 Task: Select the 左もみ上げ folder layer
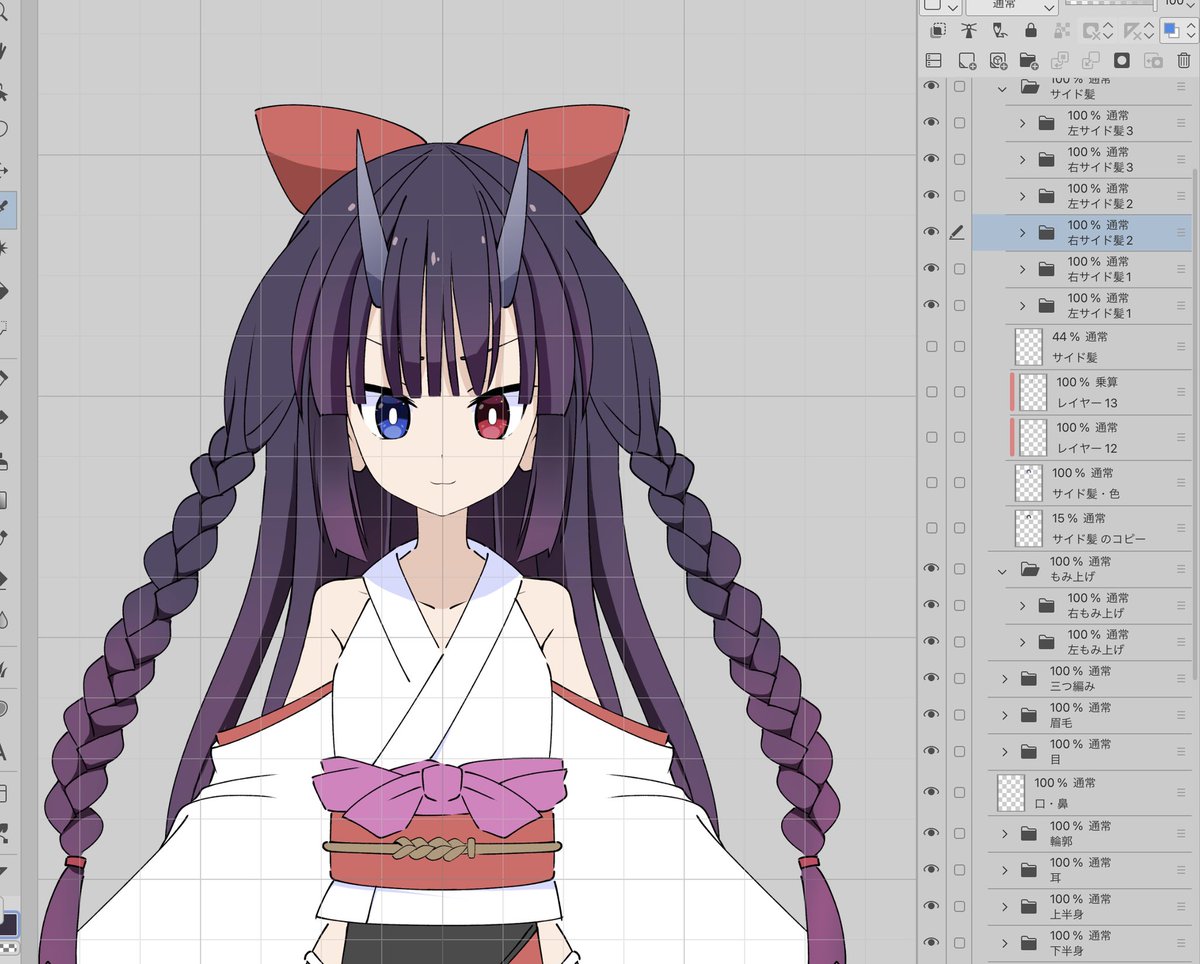[x=1081, y=642]
